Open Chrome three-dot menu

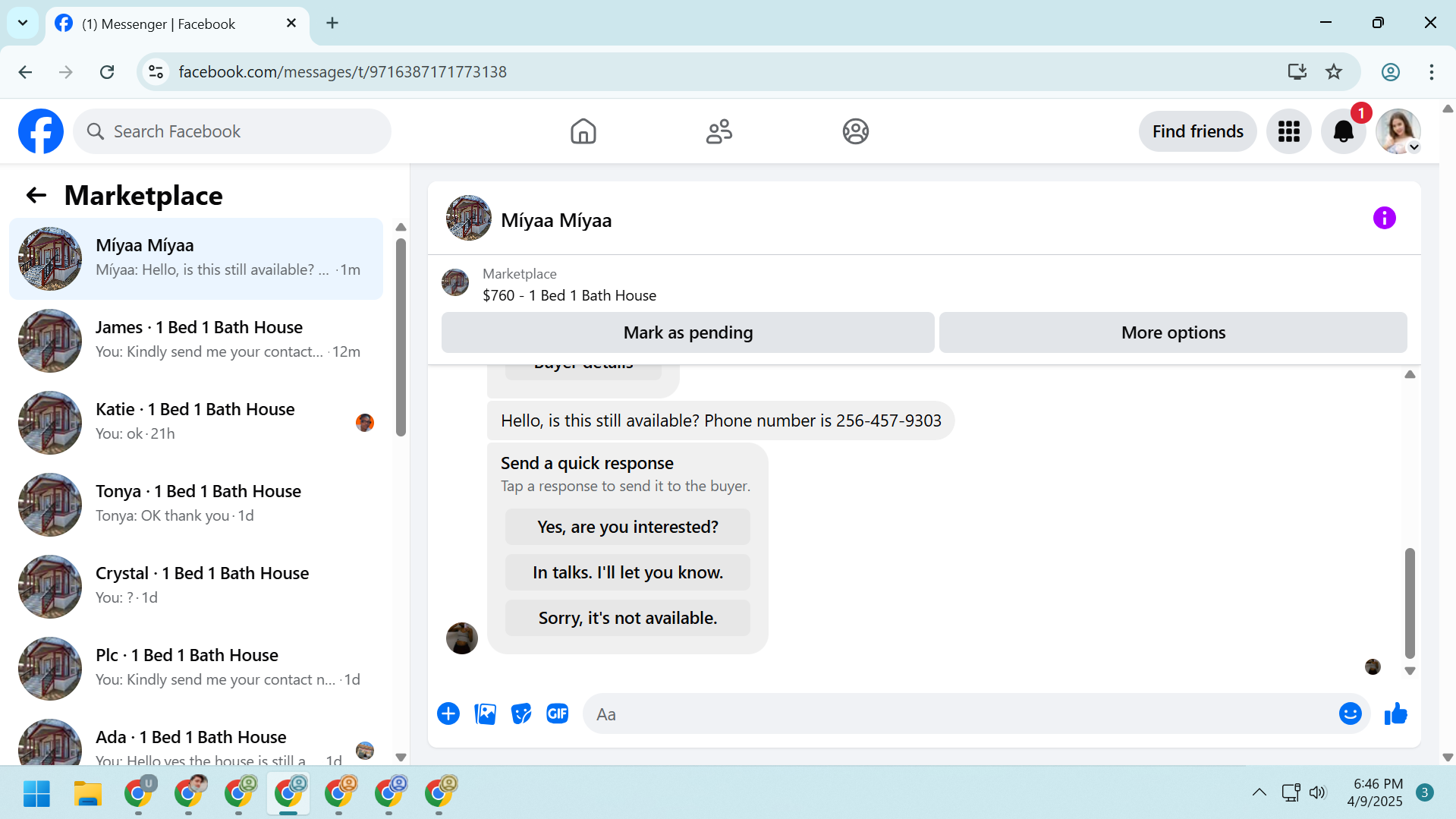[x=1431, y=72]
